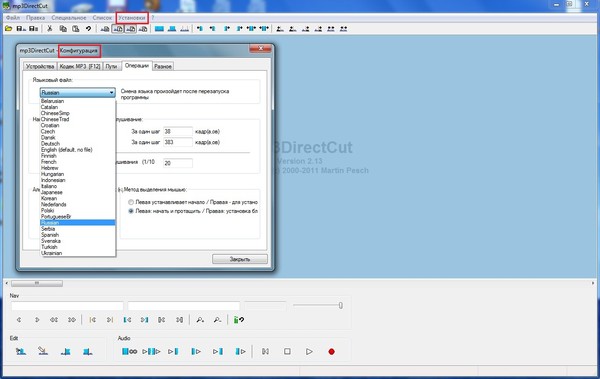Open the Список menu
This screenshot has width=600, height=379.
click(x=102, y=18)
